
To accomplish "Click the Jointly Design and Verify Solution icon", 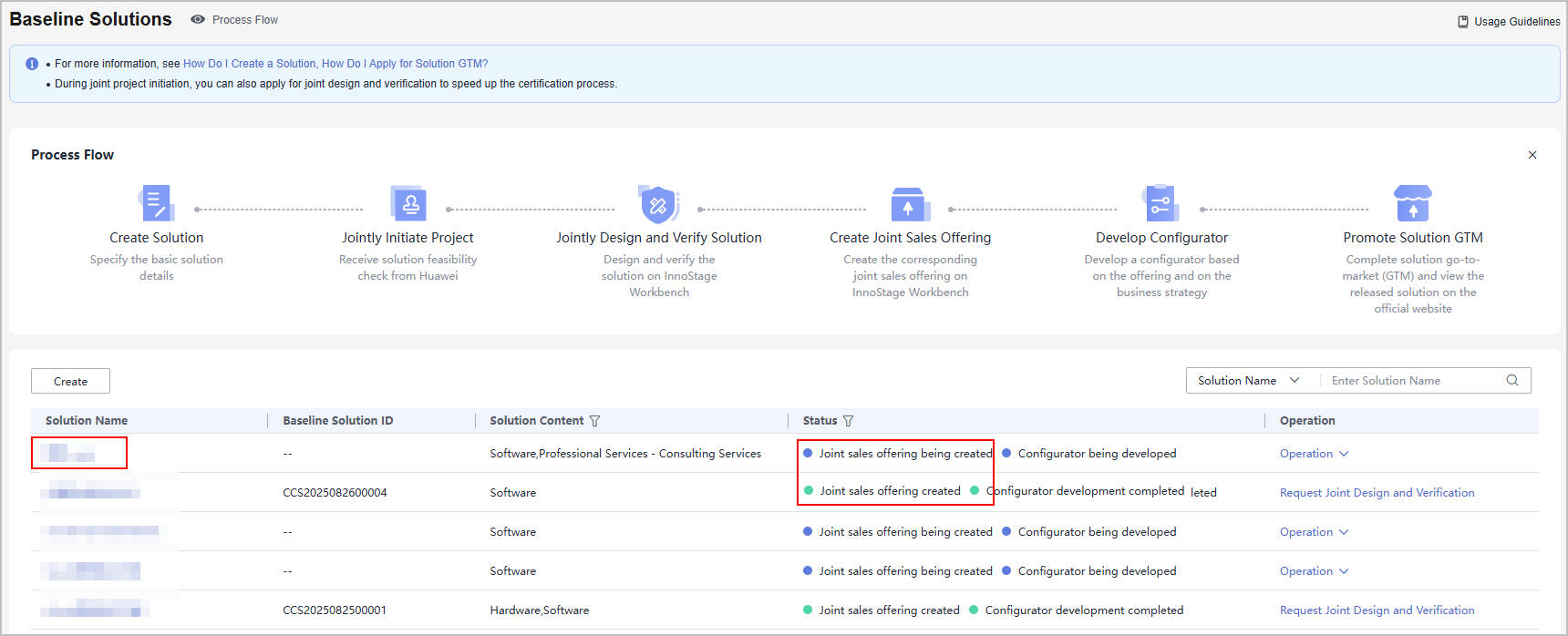I will (x=658, y=204).
